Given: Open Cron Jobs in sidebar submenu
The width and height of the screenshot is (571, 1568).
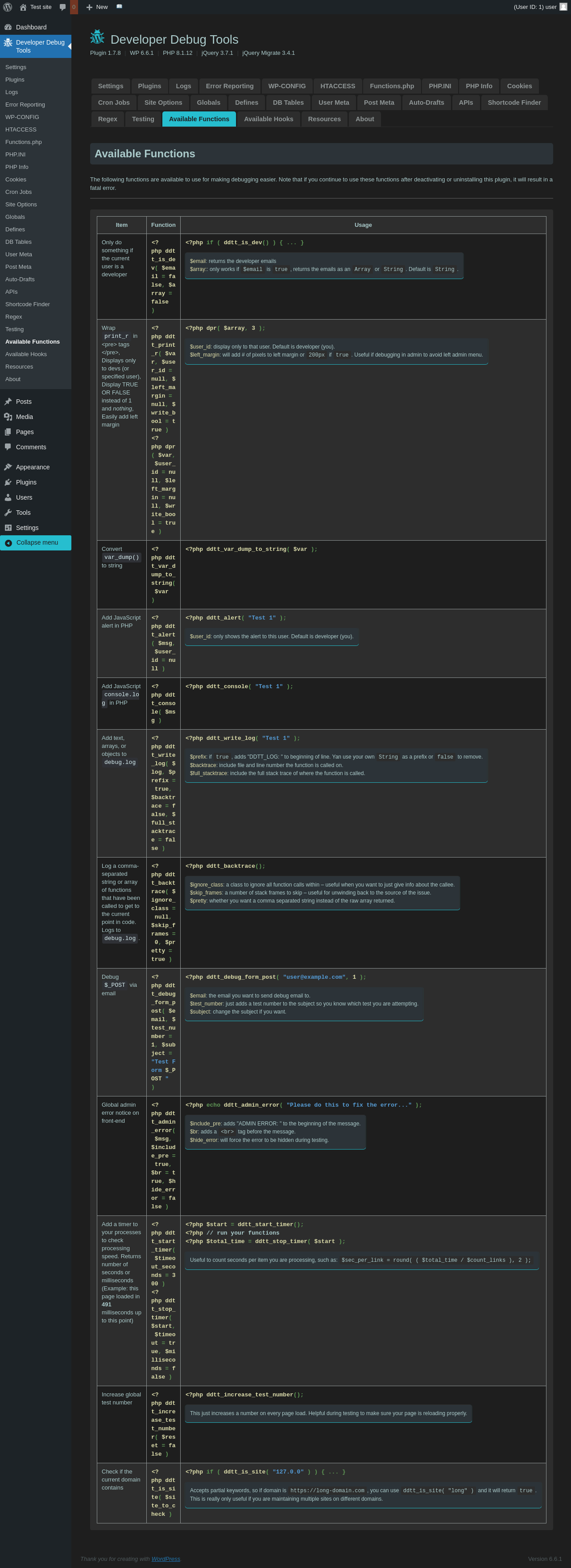Looking at the screenshot, I should pyautogui.click(x=18, y=192).
